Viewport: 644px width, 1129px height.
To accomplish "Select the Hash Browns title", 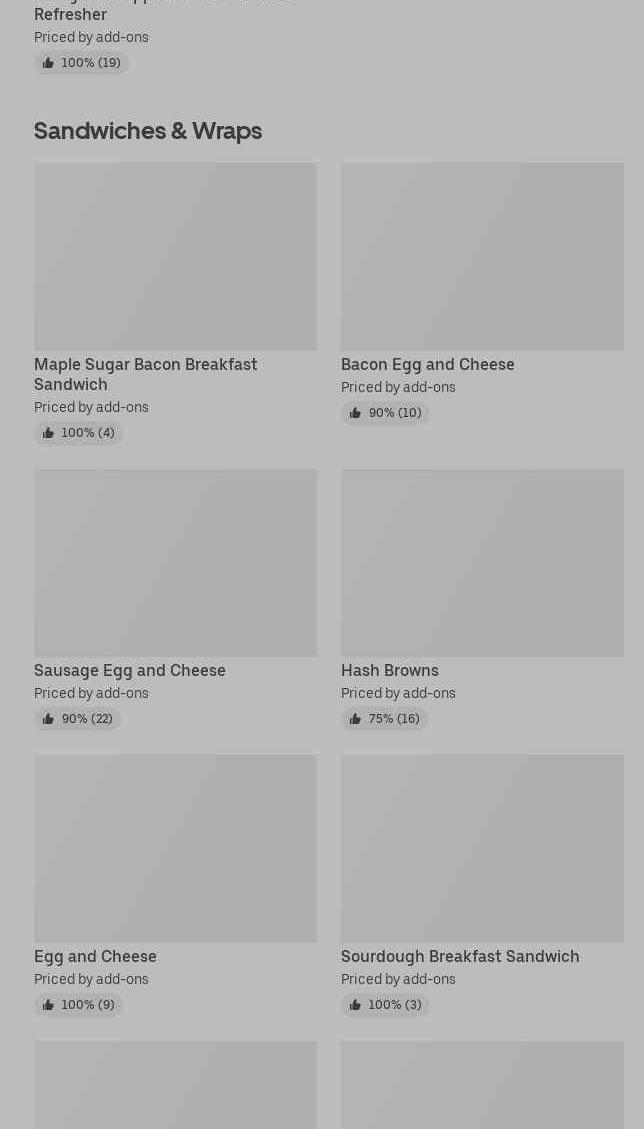I will [389, 670].
